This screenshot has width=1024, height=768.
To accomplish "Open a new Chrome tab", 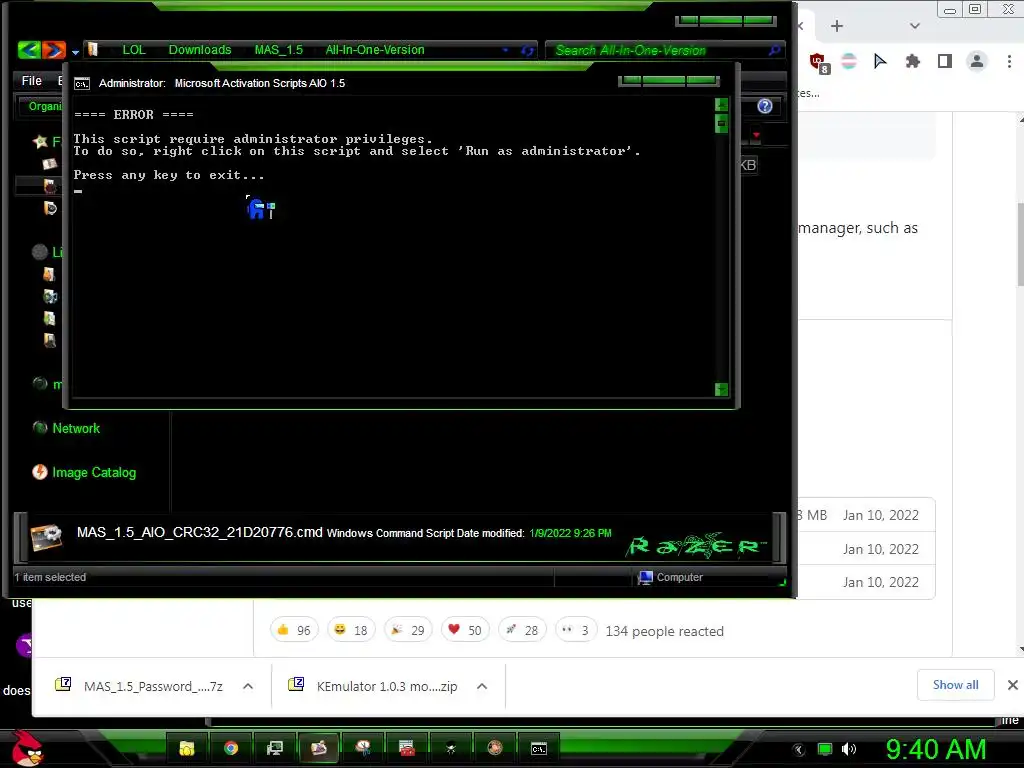I will 837,26.
